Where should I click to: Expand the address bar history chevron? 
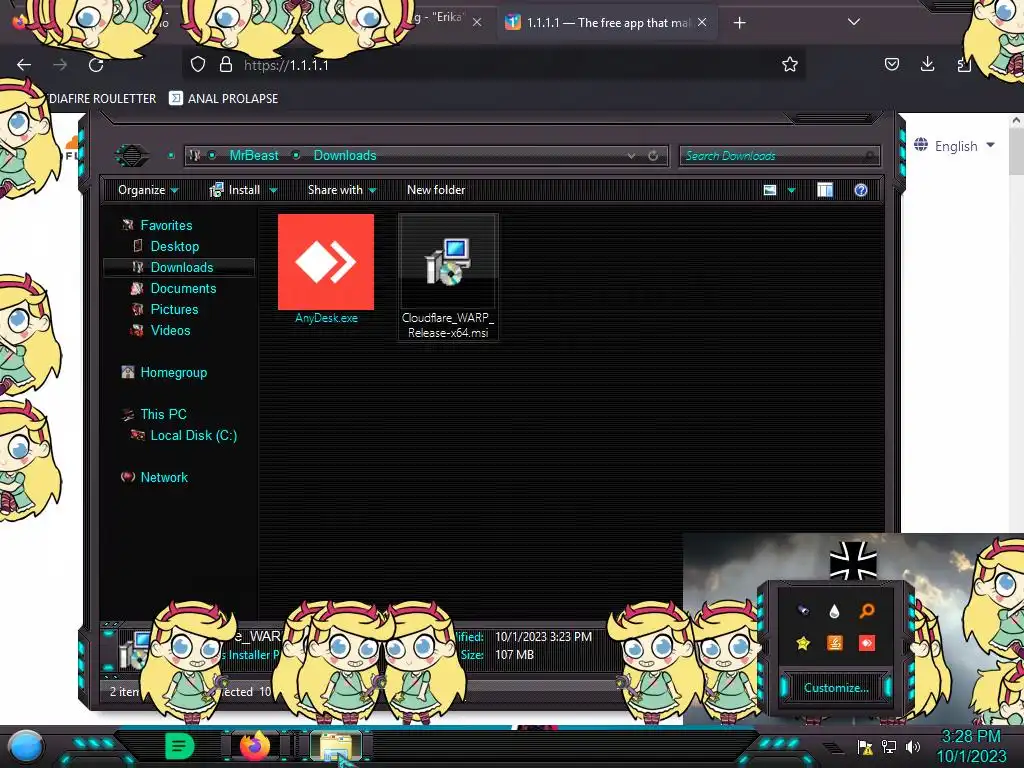631,156
